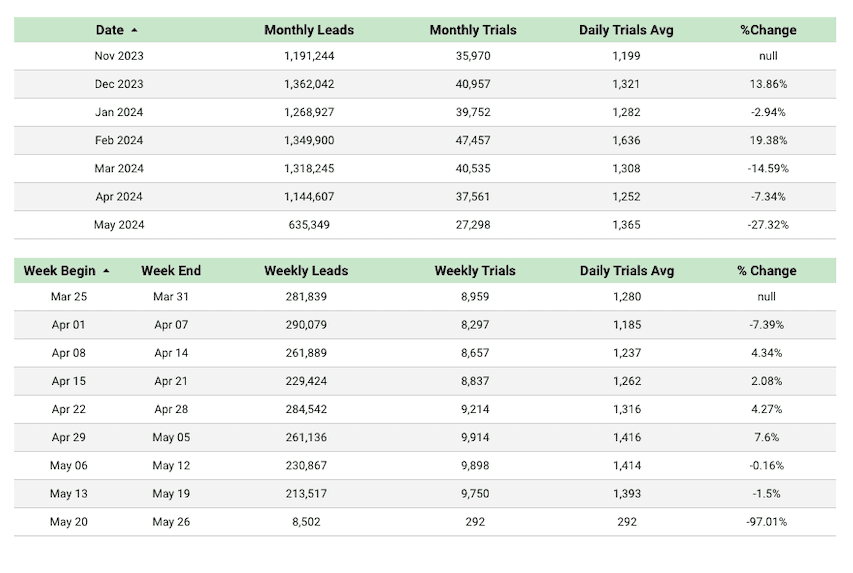Click the Week Begin sort arrow icon
853x573 pixels.
106,270
